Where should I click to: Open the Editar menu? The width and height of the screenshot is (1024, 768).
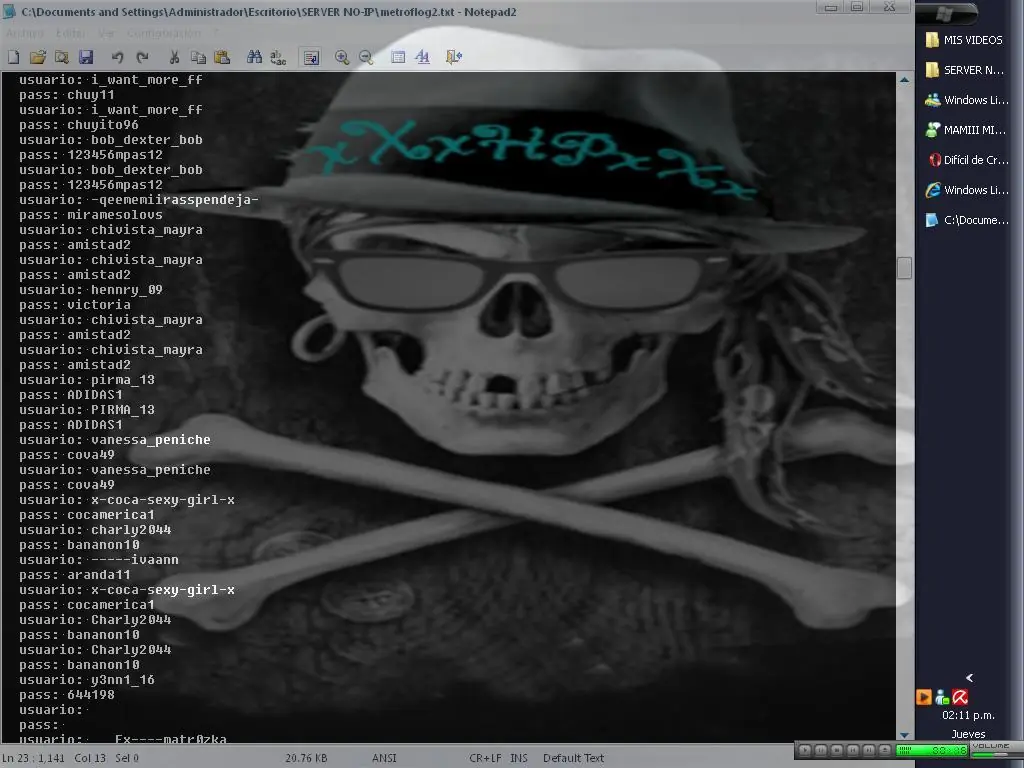pyautogui.click(x=70, y=33)
